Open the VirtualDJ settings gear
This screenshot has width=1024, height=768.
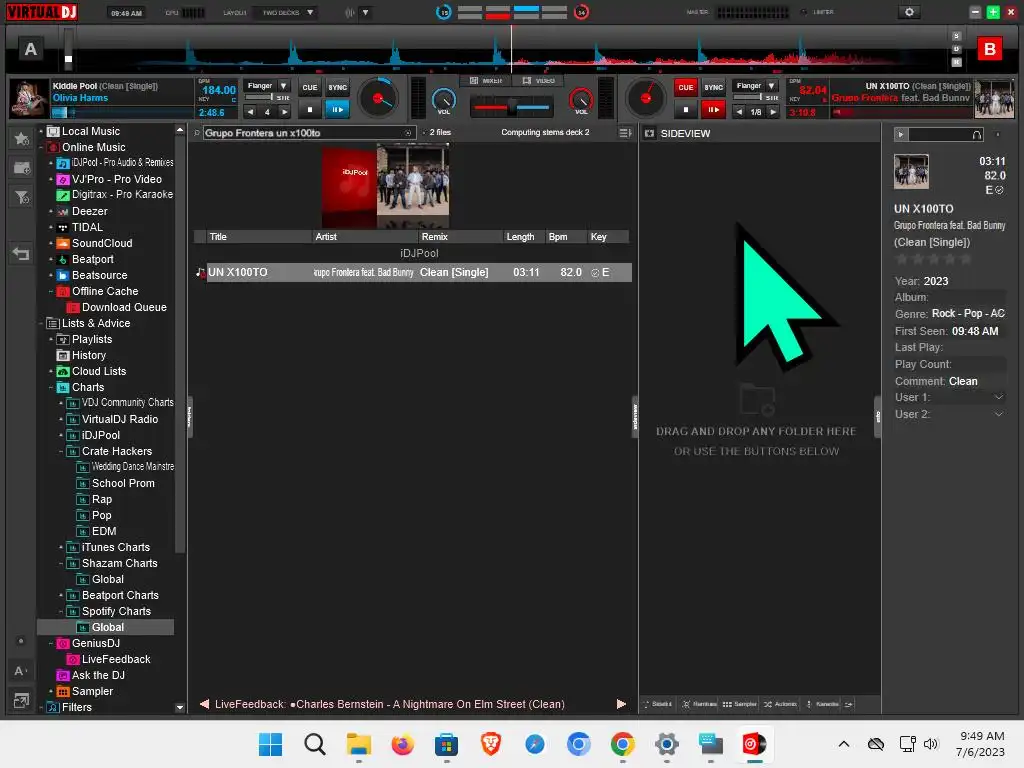point(909,12)
